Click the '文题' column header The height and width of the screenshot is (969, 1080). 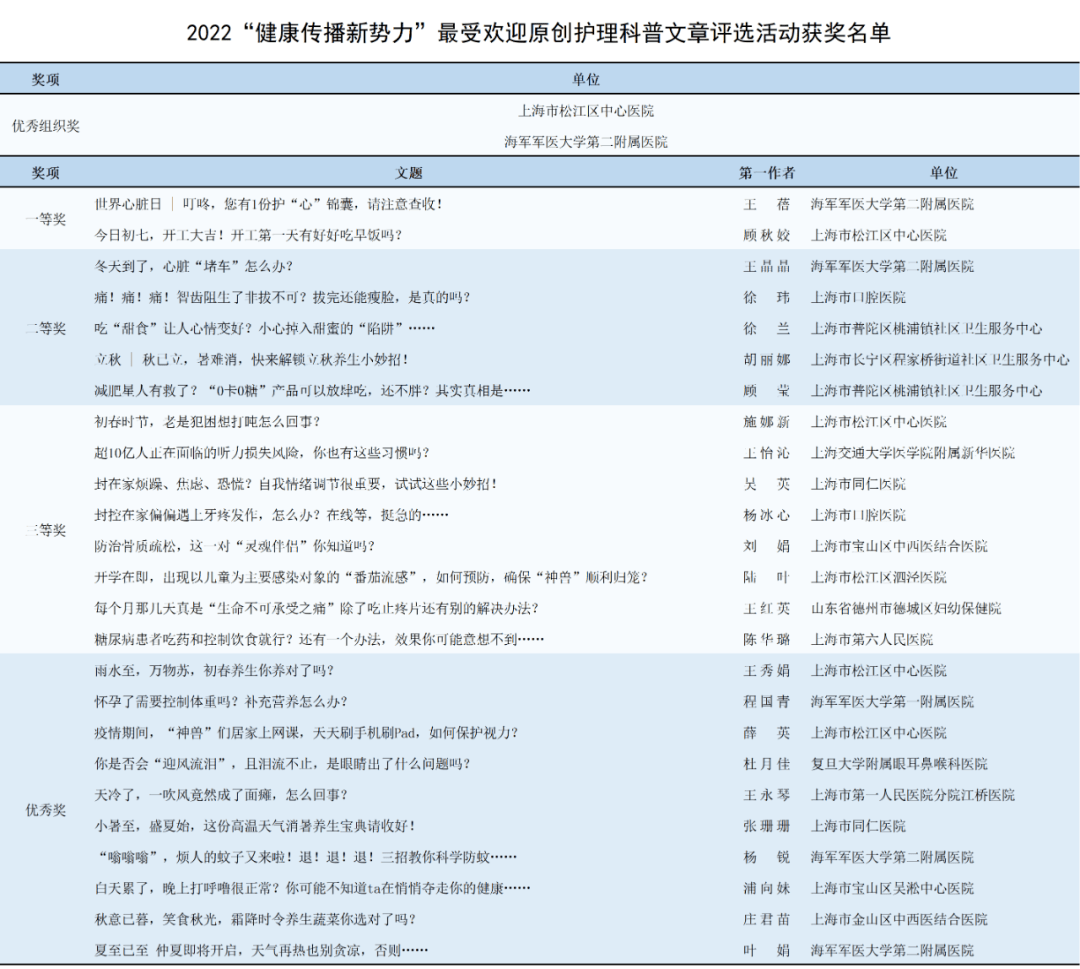(408, 173)
